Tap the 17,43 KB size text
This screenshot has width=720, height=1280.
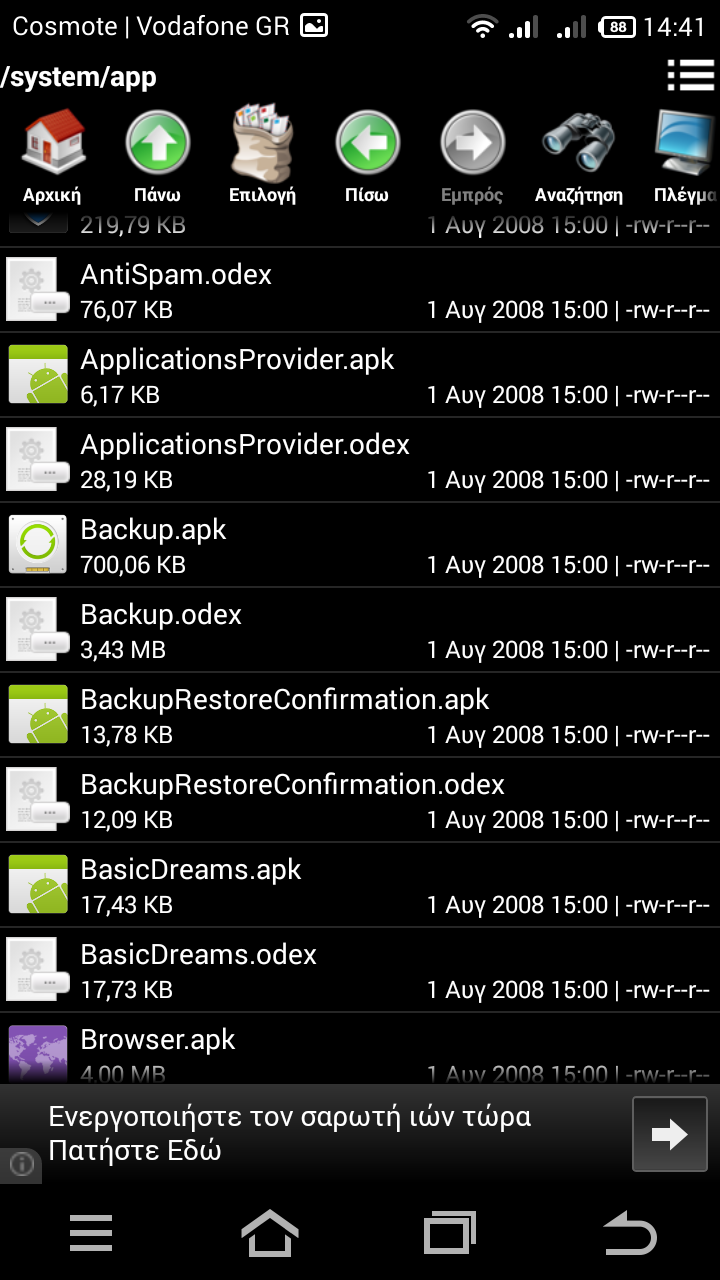click(126, 906)
